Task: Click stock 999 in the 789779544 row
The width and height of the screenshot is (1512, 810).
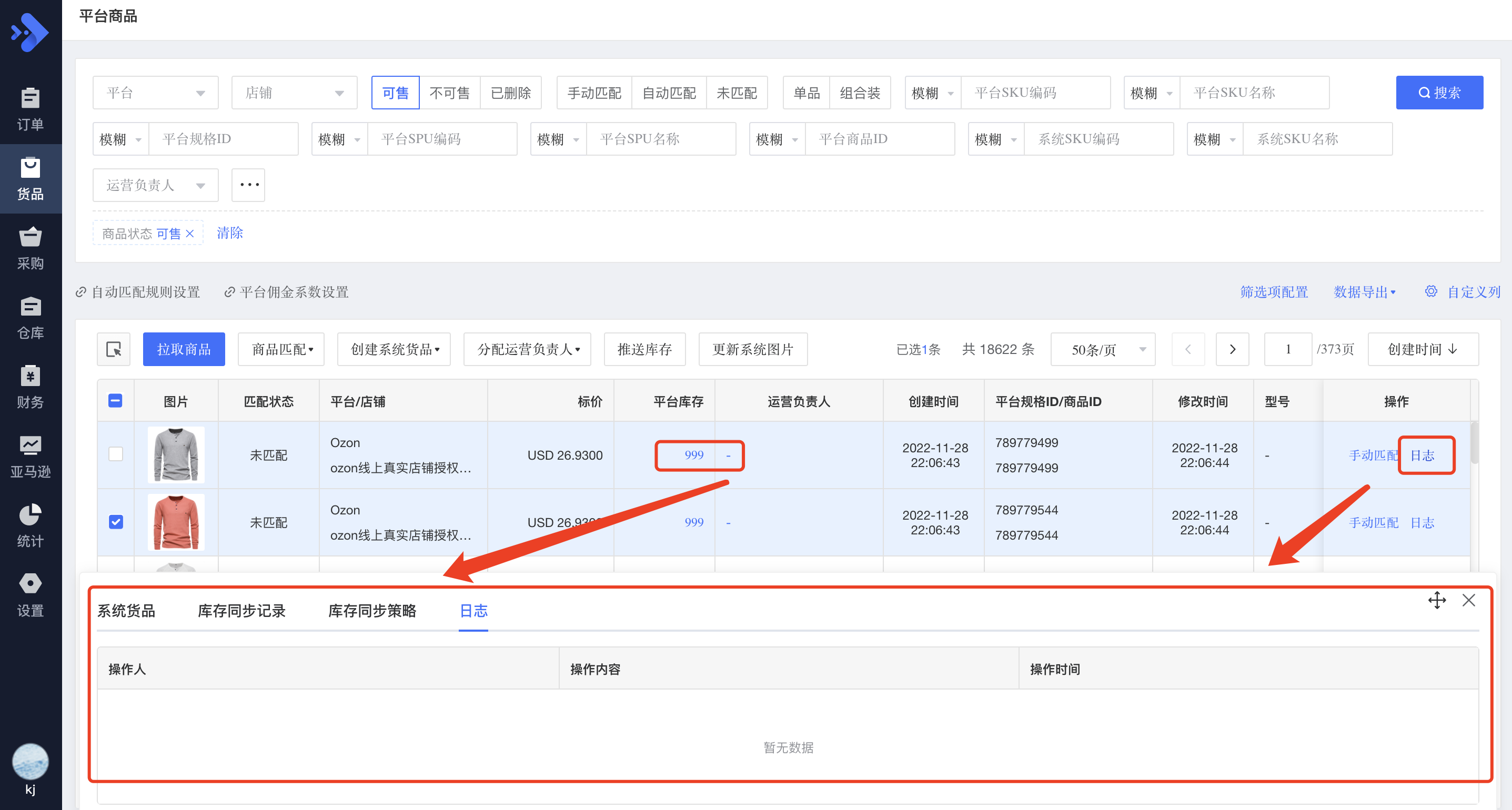Action: click(693, 522)
